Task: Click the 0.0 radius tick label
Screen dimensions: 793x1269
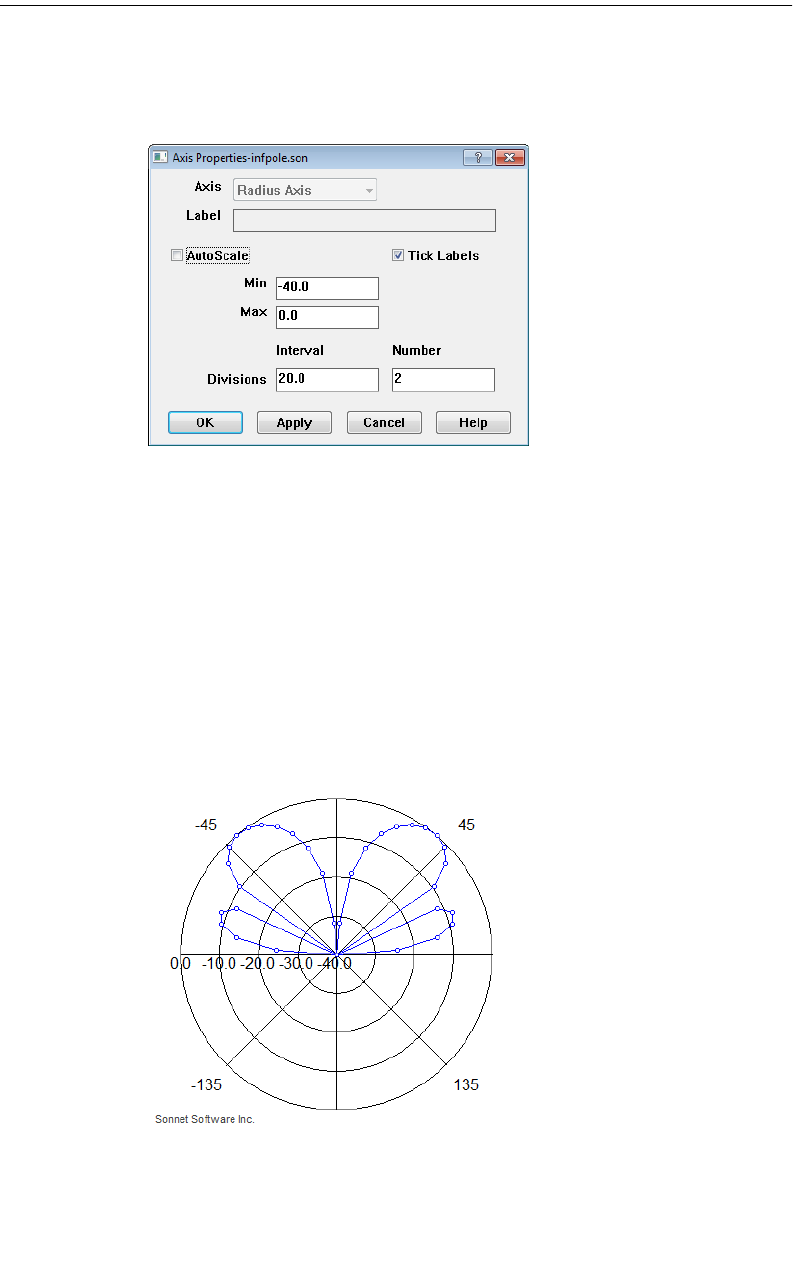Action: pos(180,964)
